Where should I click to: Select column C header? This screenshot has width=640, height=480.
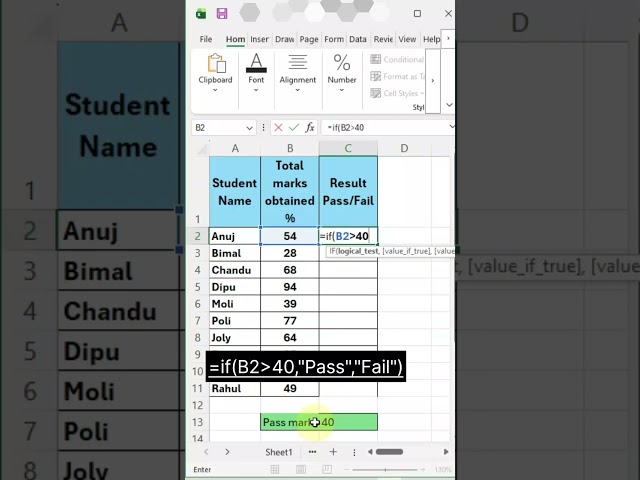click(348, 149)
